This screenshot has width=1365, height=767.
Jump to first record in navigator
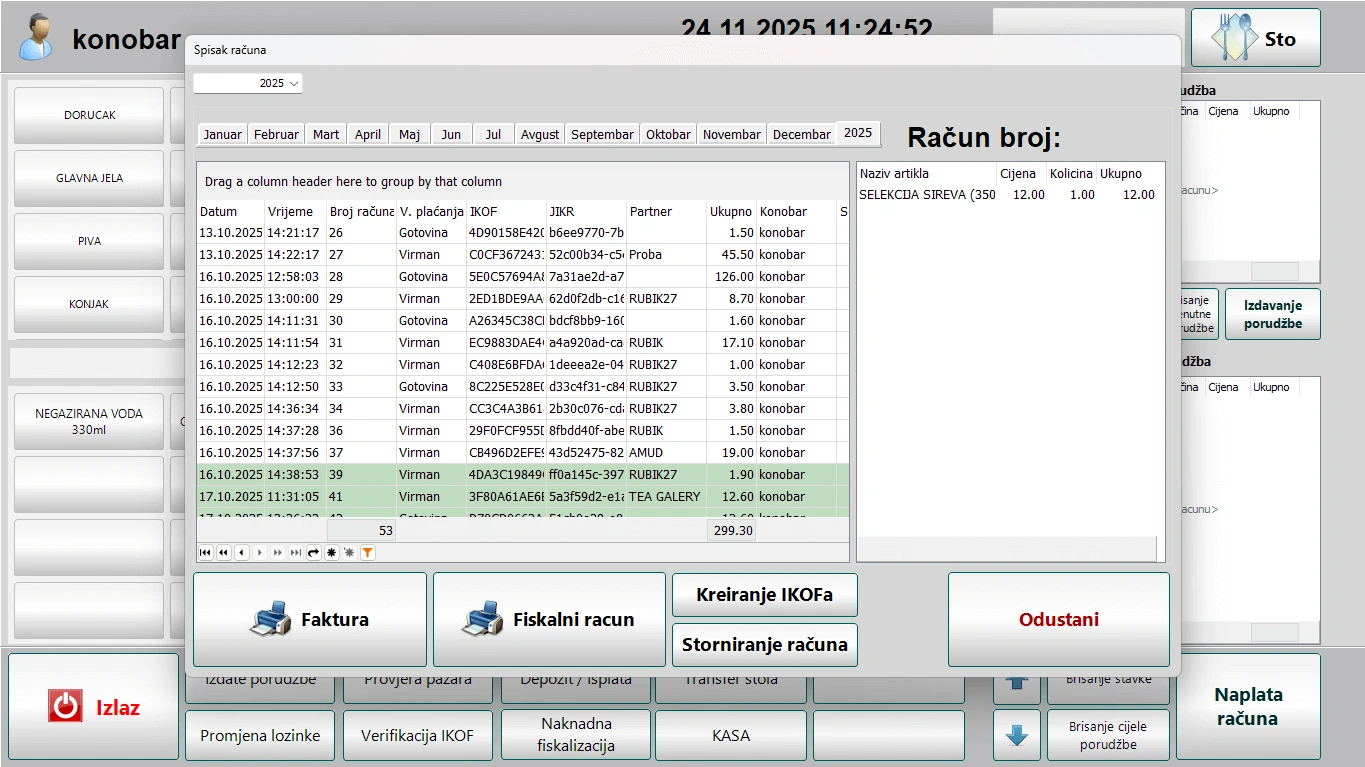[205, 552]
